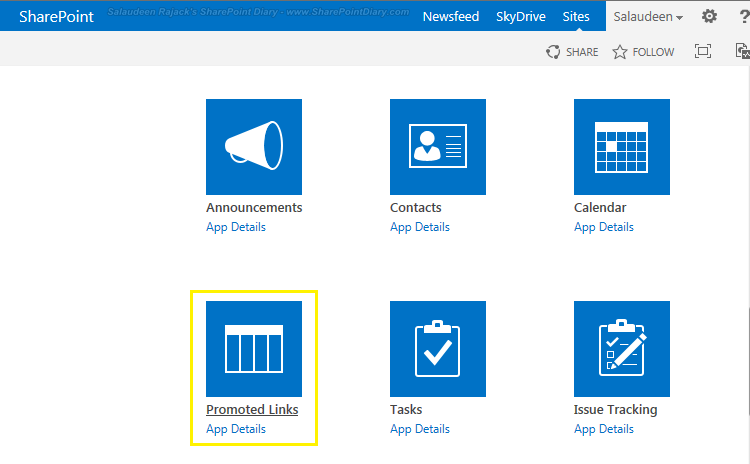Open App Details under Calendar

point(604,227)
